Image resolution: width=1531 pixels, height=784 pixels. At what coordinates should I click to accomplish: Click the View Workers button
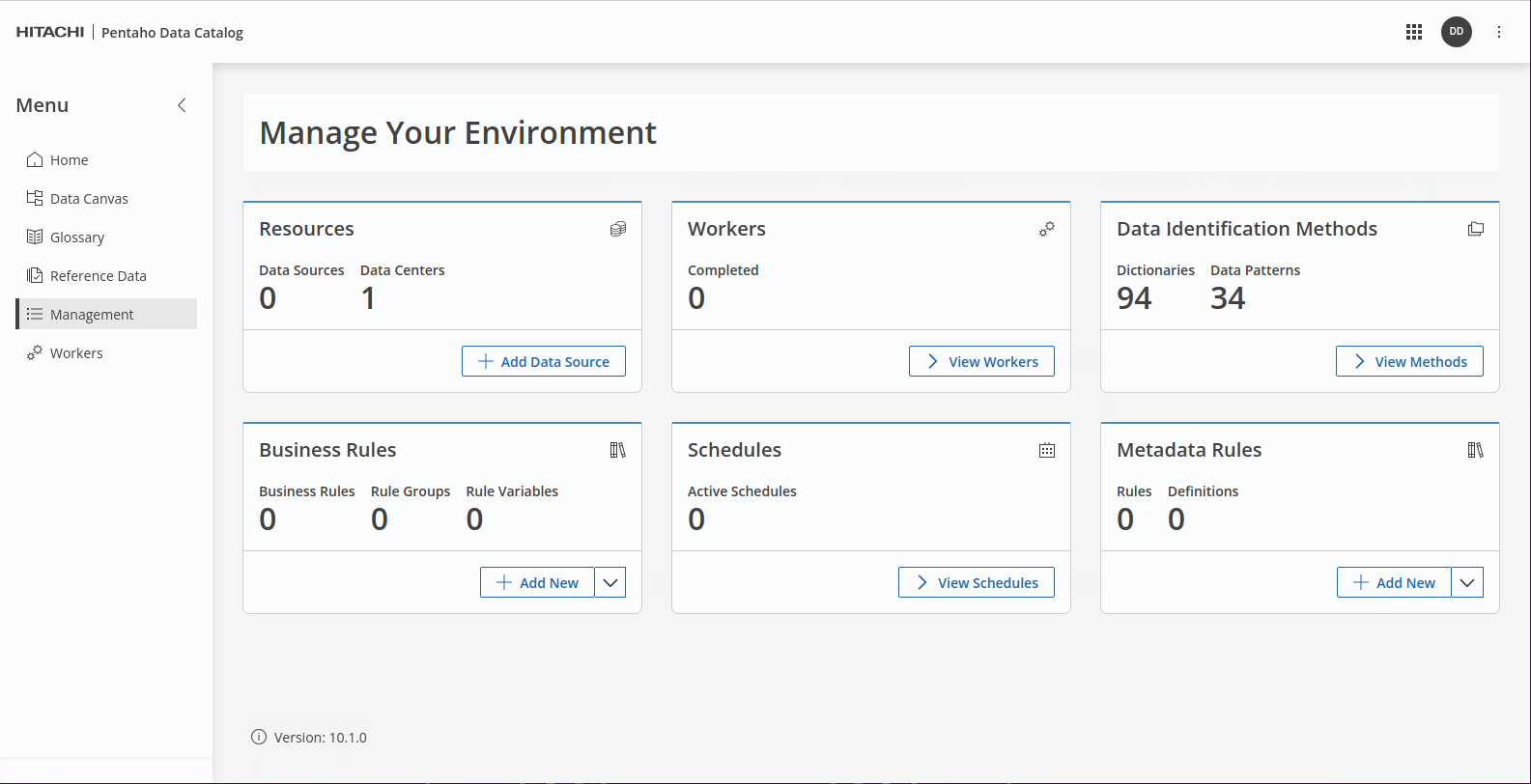981,361
